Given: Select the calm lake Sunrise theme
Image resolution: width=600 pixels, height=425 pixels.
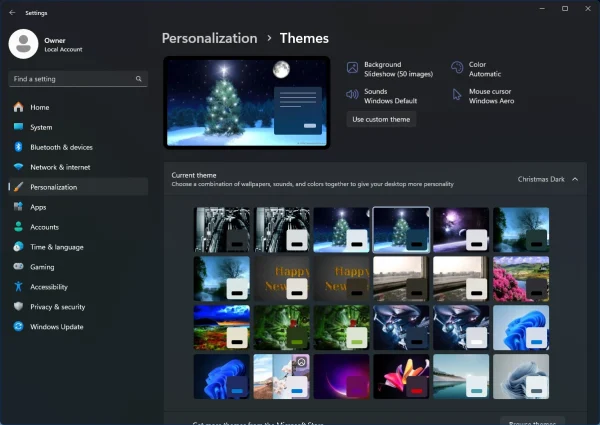Looking at the screenshot, I should point(461,376).
